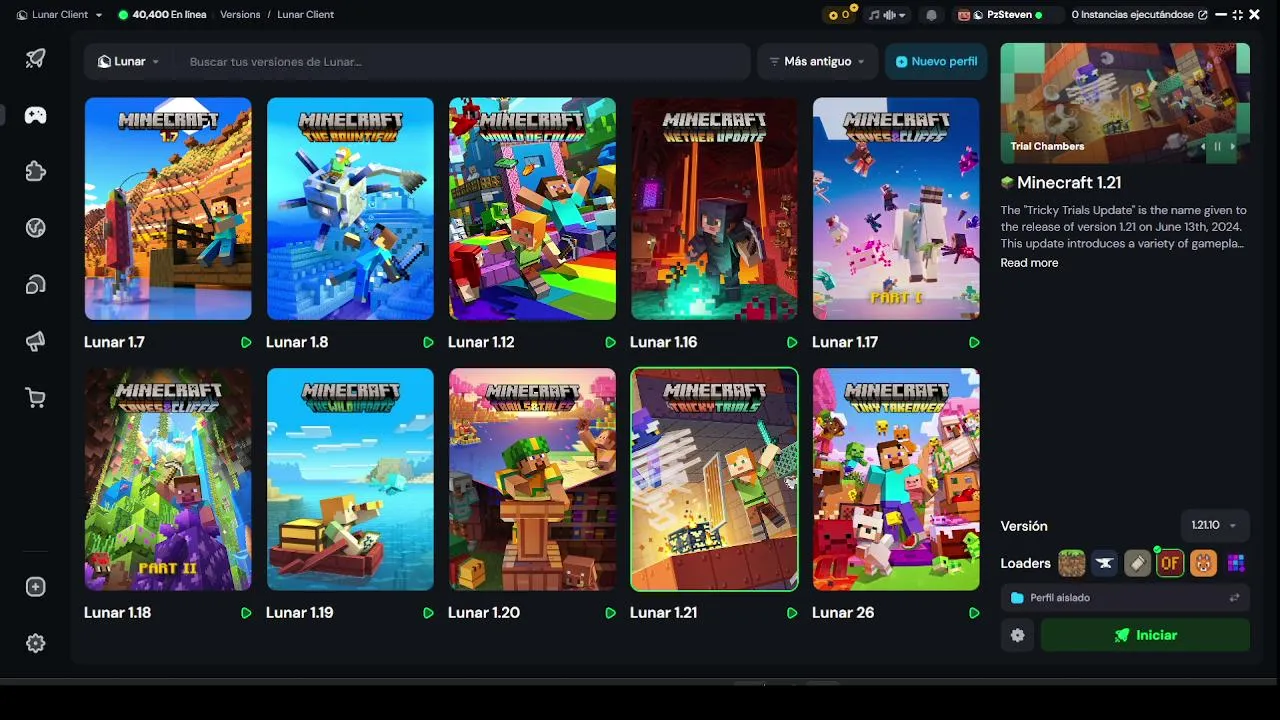This screenshot has width=1280, height=720.
Task: Click the Read more link
Action: point(1029,263)
